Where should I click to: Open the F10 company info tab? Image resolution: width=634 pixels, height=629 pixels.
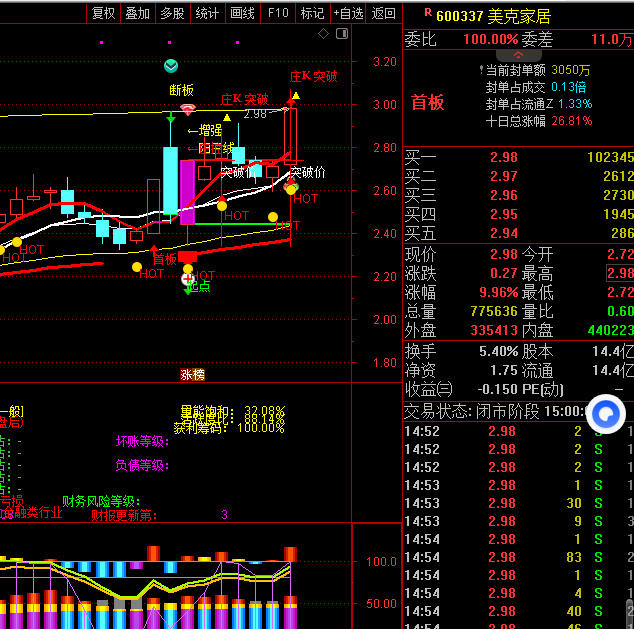(278, 13)
